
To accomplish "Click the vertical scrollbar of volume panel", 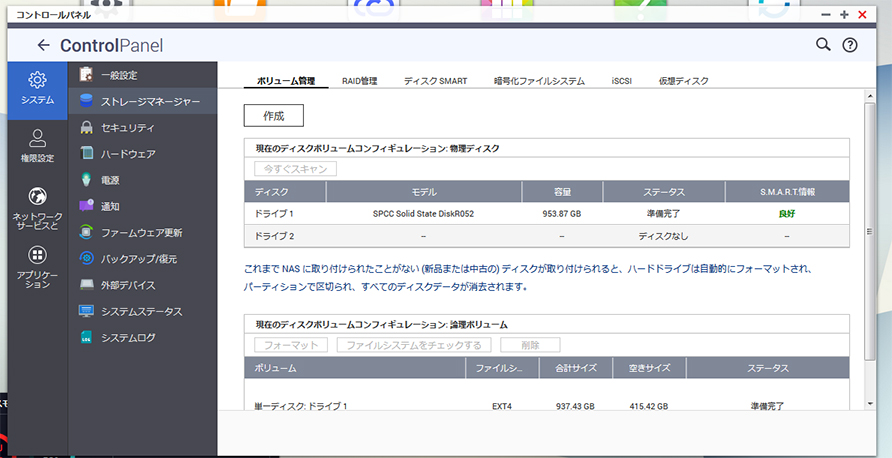I will pos(869,250).
